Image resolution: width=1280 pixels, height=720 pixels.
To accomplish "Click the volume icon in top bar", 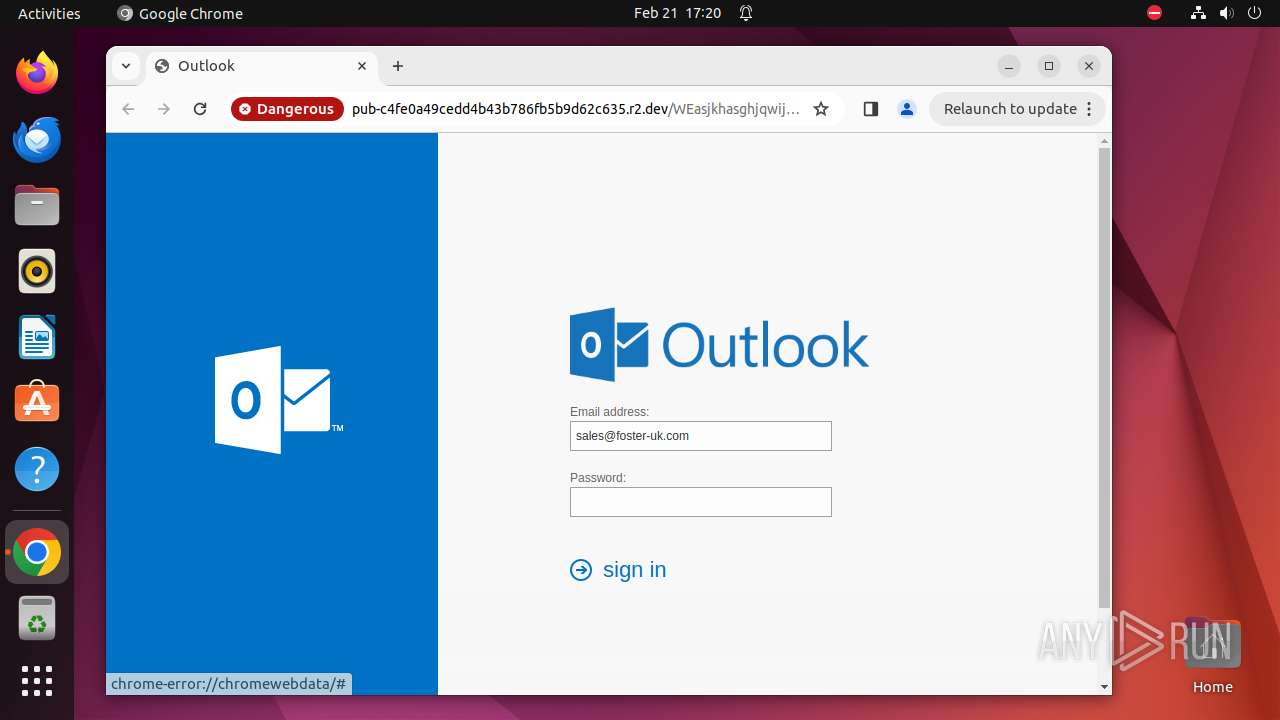I will click(1227, 13).
